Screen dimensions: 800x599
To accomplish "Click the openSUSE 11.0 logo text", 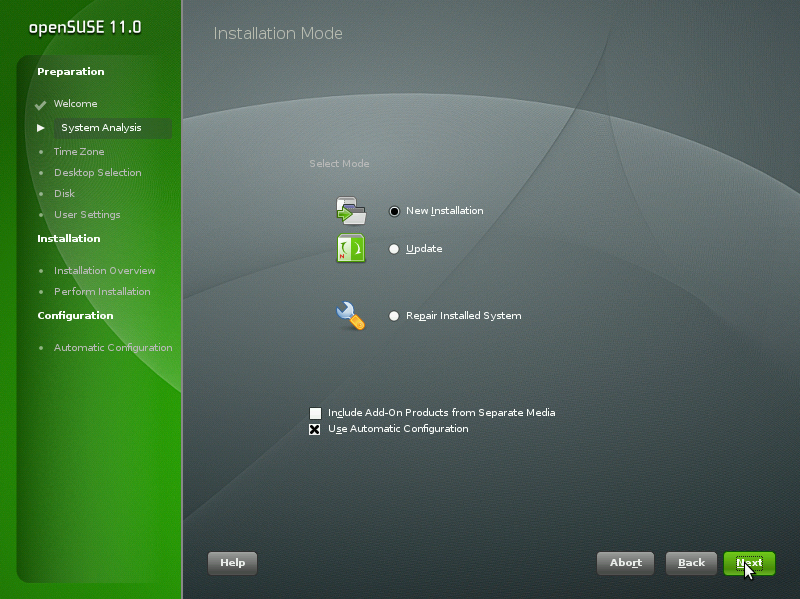I will coord(85,28).
